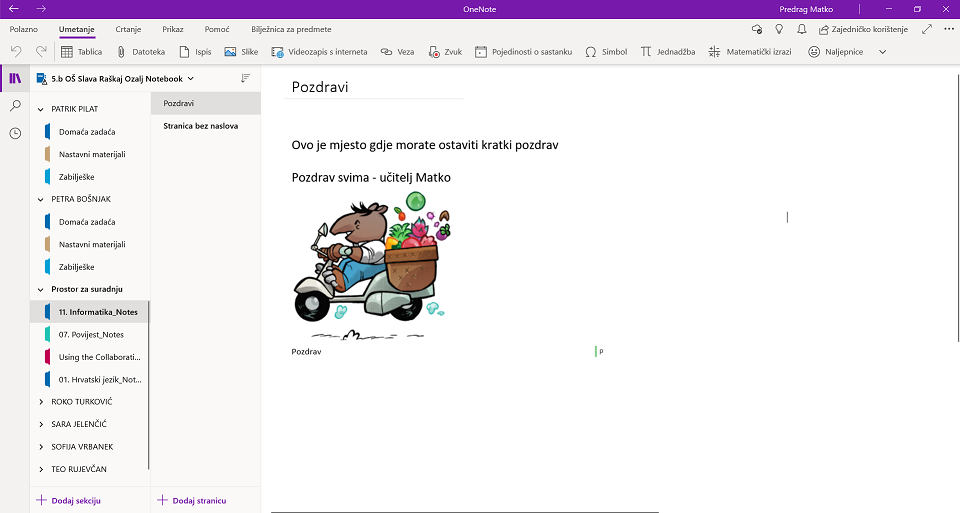Open Domaća zadaća under PETRA BOŠNJAK
Image resolution: width=960 pixels, height=513 pixels.
tap(89, 222)
